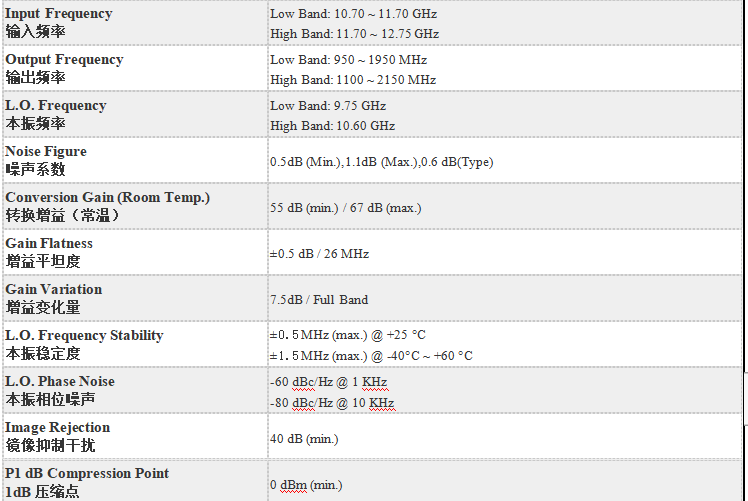Click the Image Rejection 40 dB (min.) value
The height and width of the screenshot is (501, 748).
click(x=304, y=439)
